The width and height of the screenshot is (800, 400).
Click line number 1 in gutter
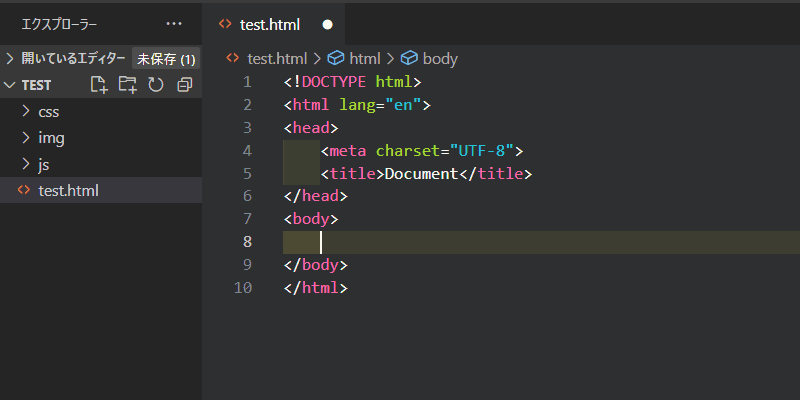pyautogui.click(x=247, y=82)
